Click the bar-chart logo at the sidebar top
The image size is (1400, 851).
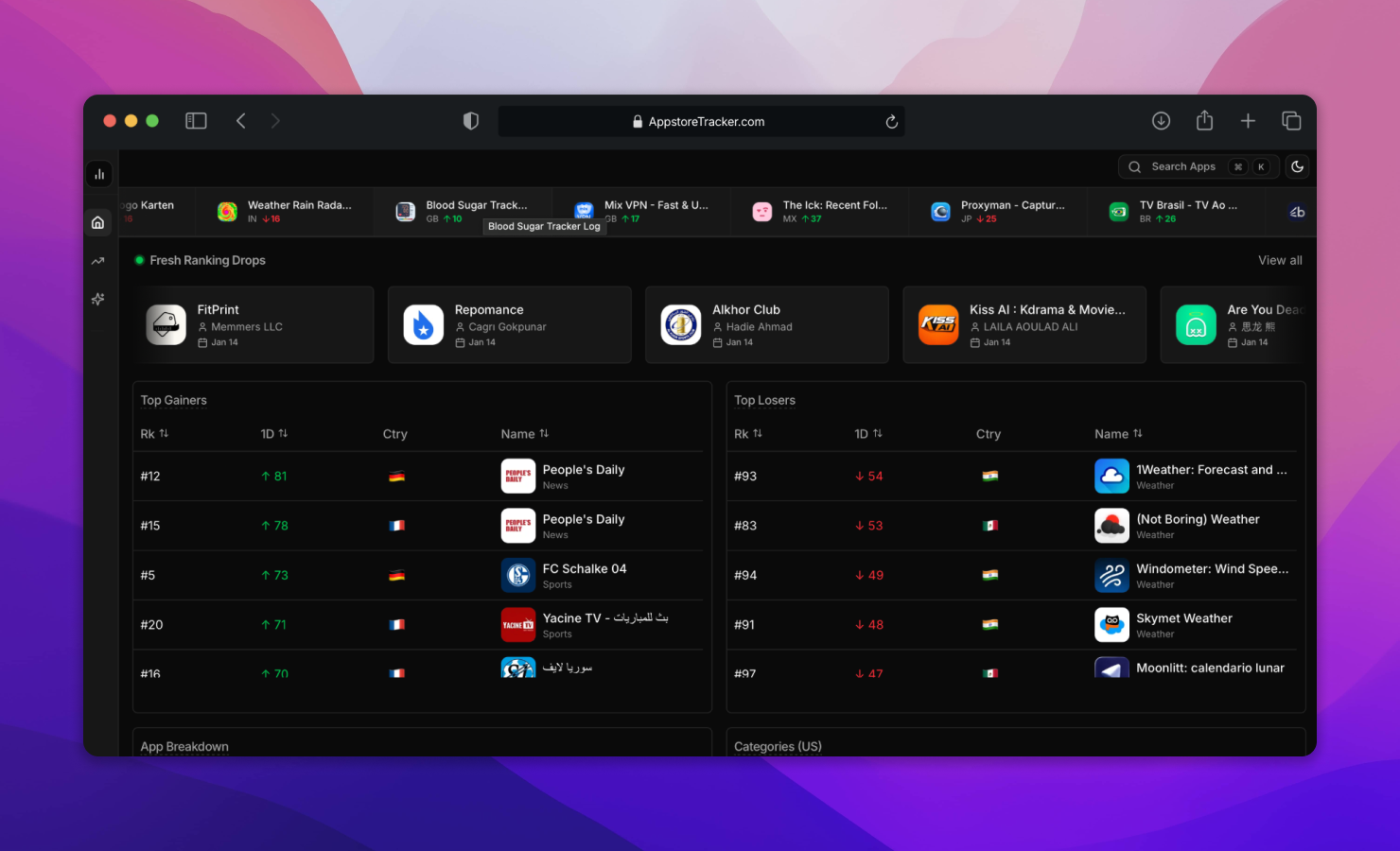[98, 174]
